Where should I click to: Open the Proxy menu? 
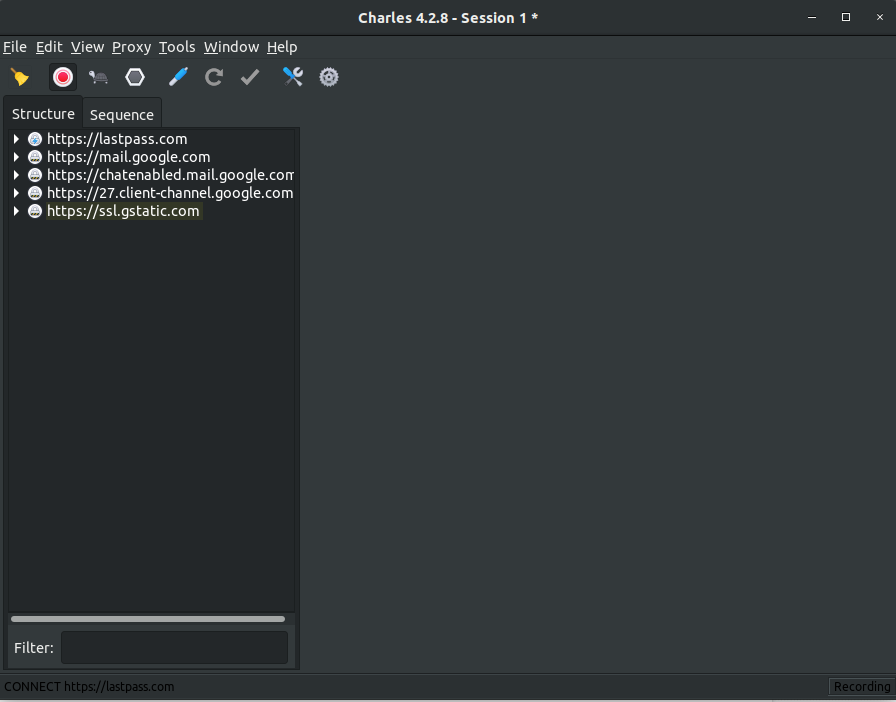pyautogui.click(x=131, y=47)
